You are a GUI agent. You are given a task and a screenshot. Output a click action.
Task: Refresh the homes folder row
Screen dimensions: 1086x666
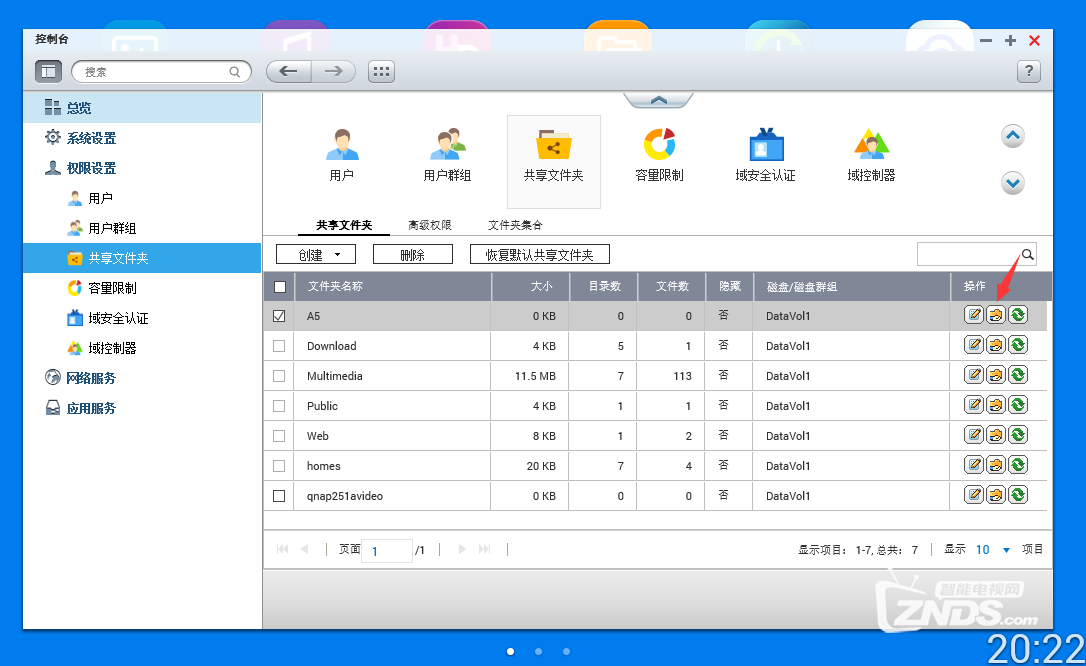[1018, 465]
